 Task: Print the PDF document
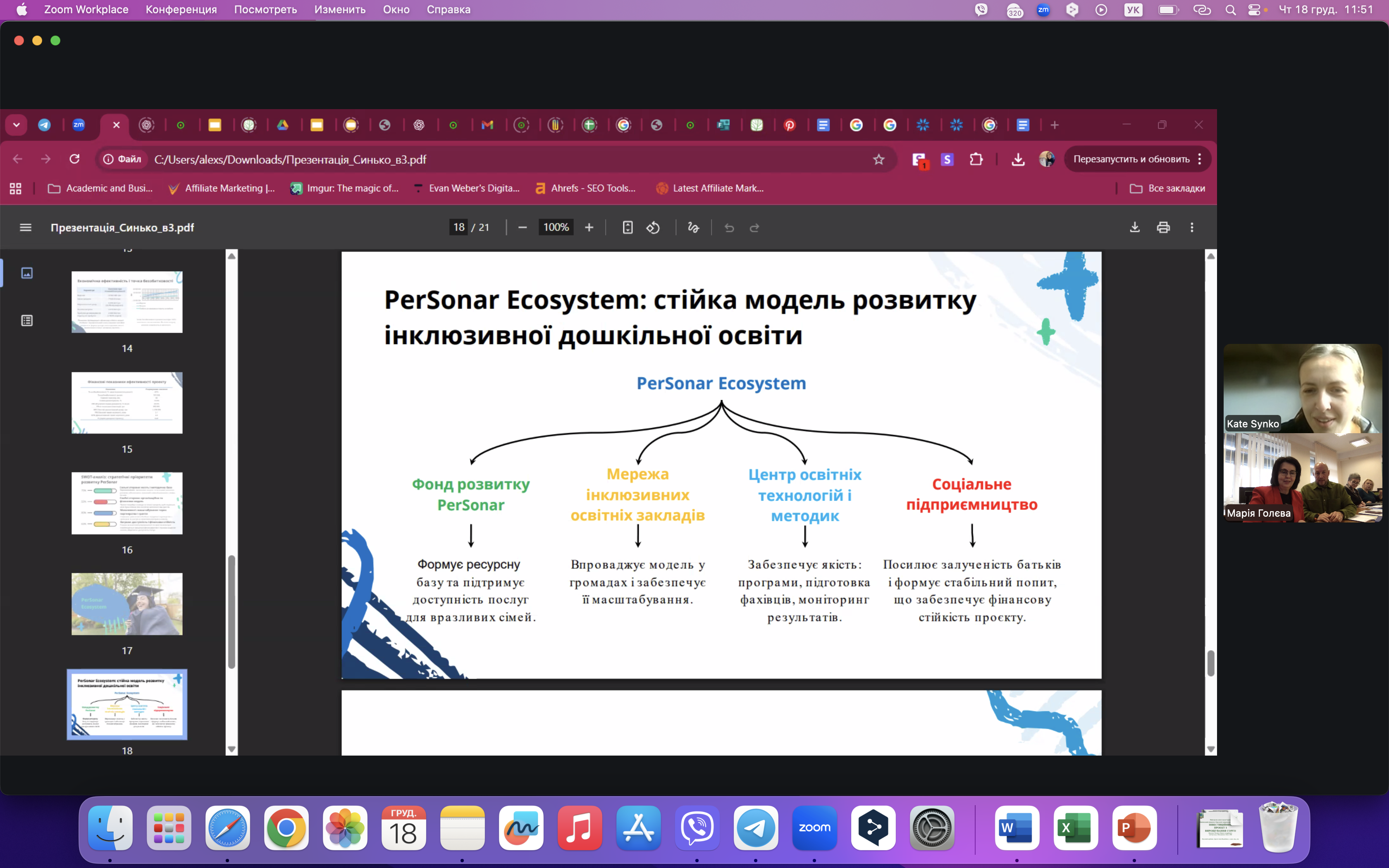click(x=1163, y=228)
